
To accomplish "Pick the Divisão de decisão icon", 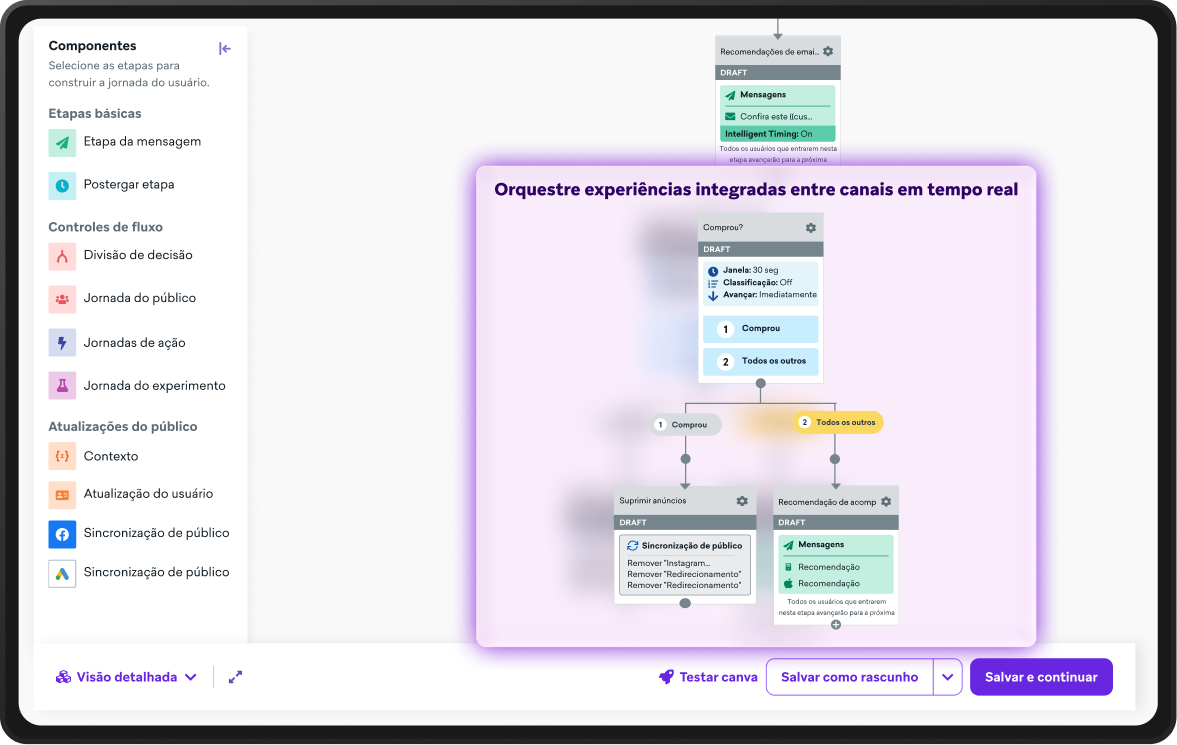I will pyautogui.click(x=62, y=256).
